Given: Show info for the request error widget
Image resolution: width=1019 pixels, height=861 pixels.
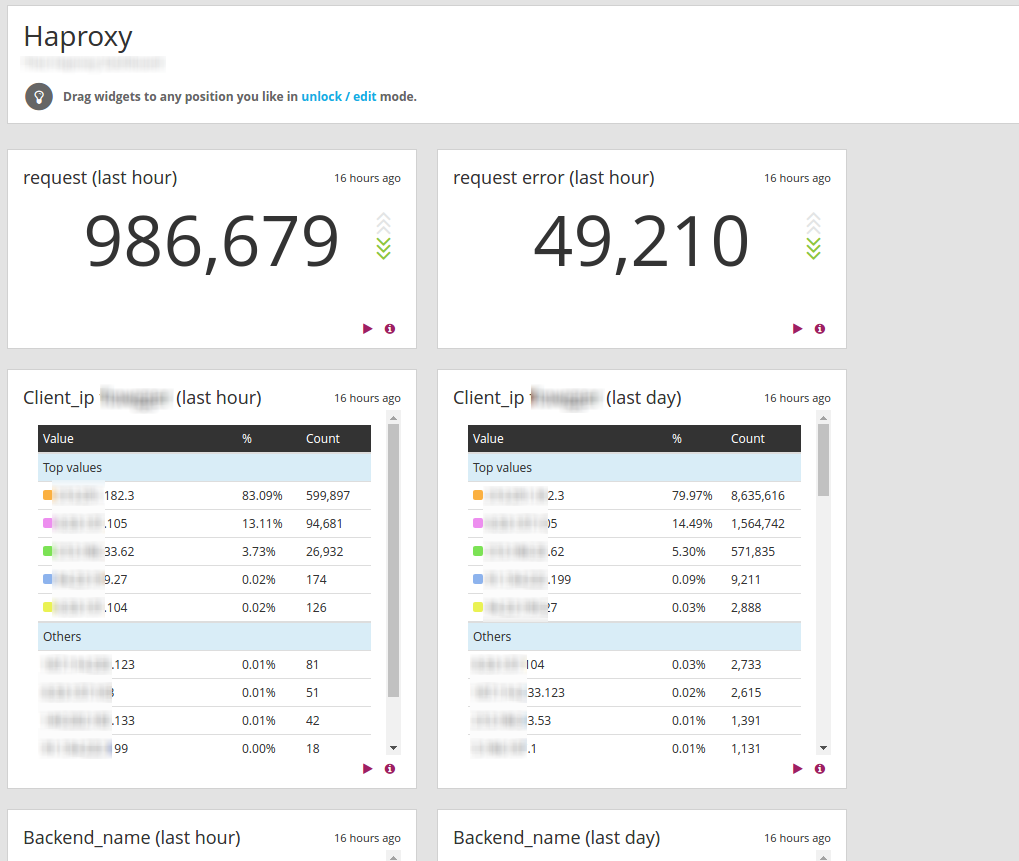Looking at the screenshot, I should click(820, 328).
